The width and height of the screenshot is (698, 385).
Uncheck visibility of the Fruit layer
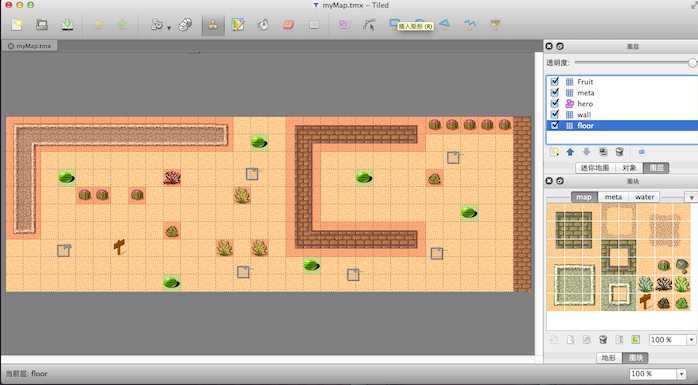(555, 81)
